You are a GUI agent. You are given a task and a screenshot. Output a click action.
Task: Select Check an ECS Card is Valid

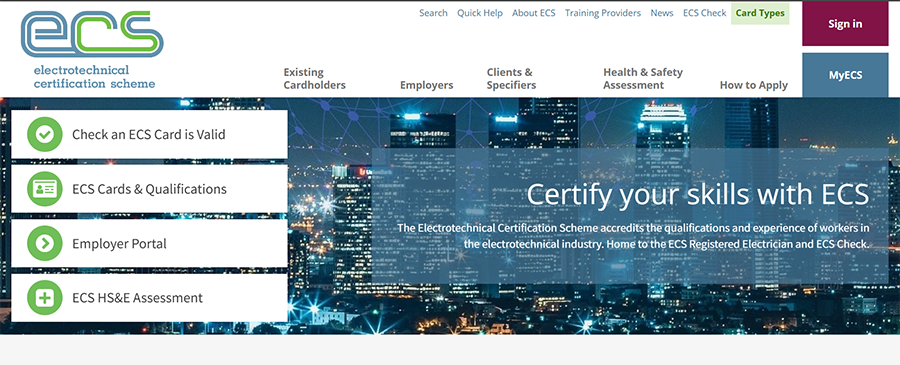point(149,134)
